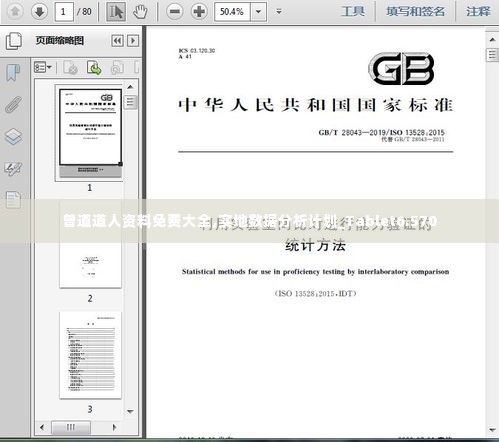Expand the thumbnails pane with right-arrow button
This screenshot has width=499, height=442.
click(x=133, y=41)
